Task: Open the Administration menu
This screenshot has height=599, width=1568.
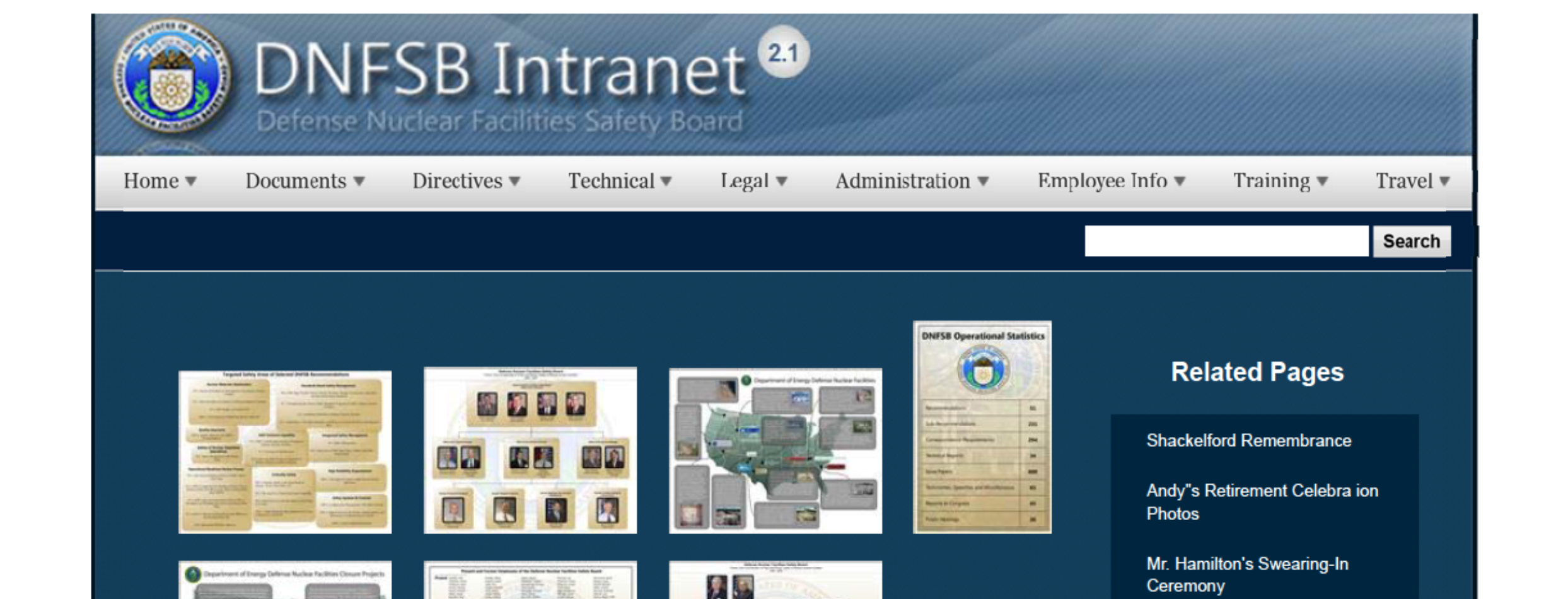Action: tap(912, 182)
